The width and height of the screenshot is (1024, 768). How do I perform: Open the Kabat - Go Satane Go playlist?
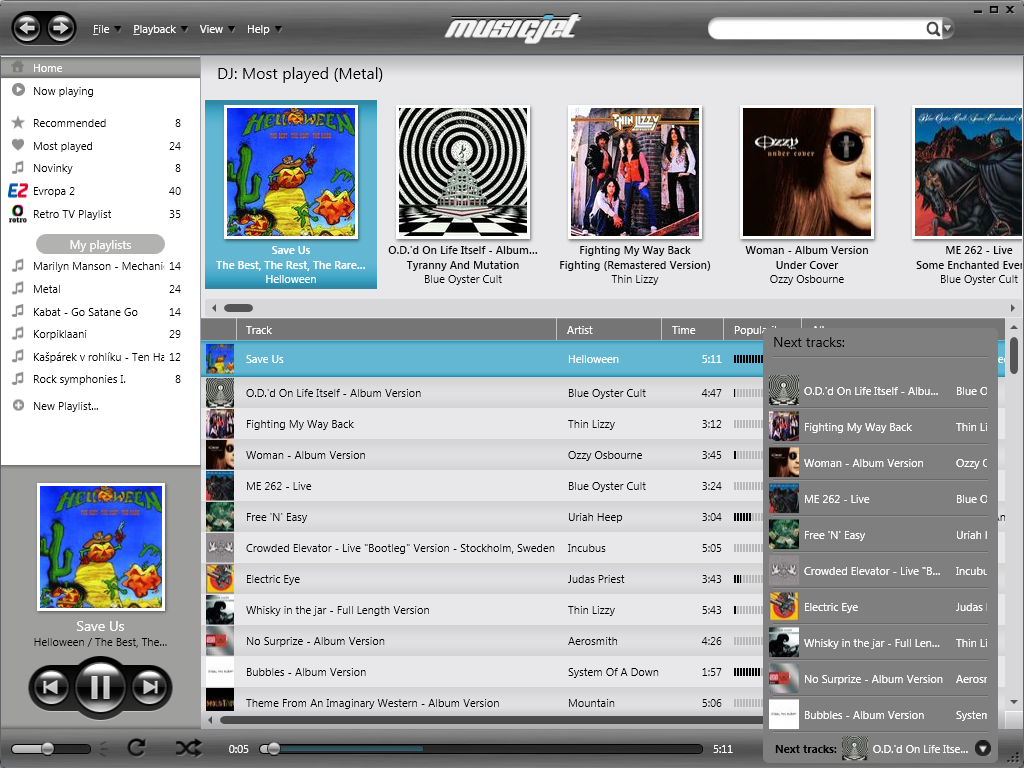click(x=101, y=312)
